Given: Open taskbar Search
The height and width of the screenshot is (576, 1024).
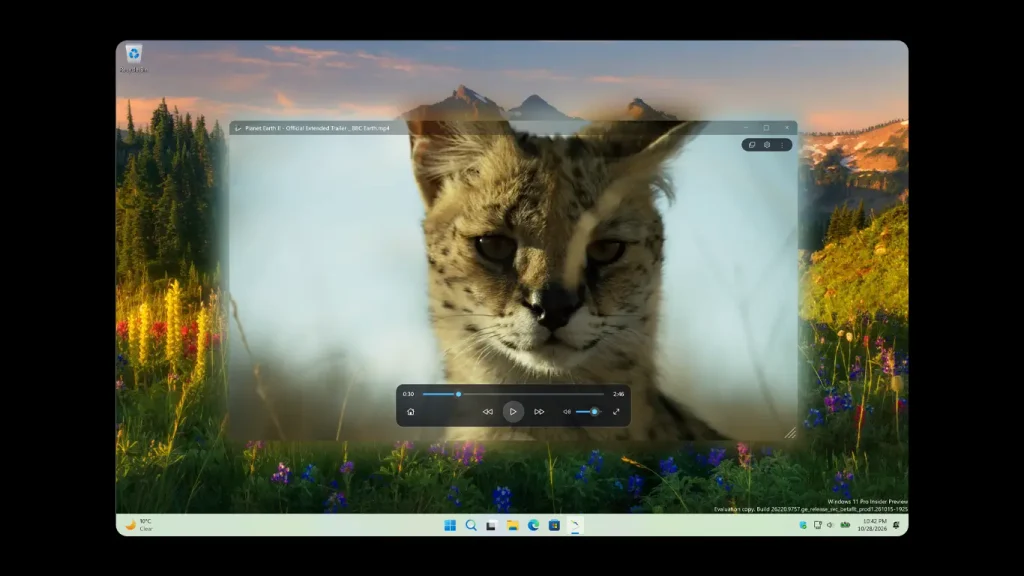Looking at the screenshot, I should click(471, 526).
